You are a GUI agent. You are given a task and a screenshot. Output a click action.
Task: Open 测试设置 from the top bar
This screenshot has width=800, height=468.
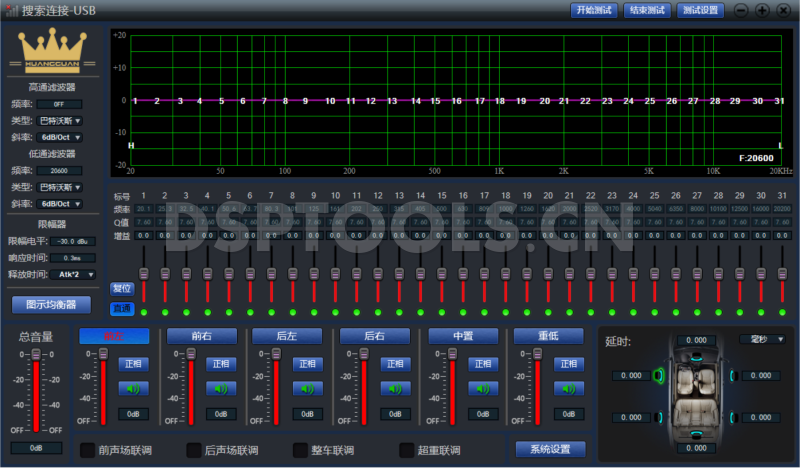(701, 10)
